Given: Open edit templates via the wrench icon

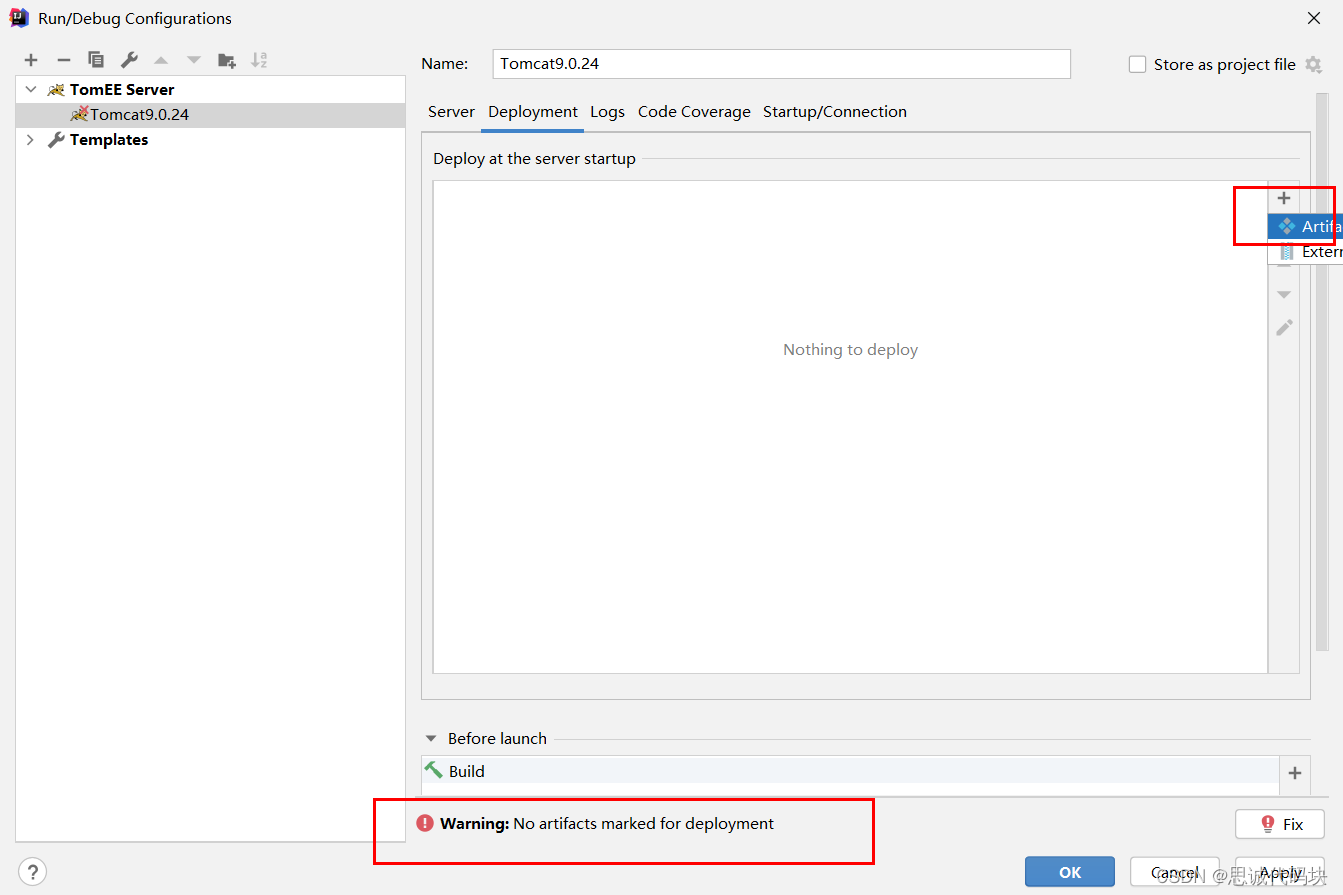Looking at the screenshot, I should pyautogui.click(x=129, y=60).
